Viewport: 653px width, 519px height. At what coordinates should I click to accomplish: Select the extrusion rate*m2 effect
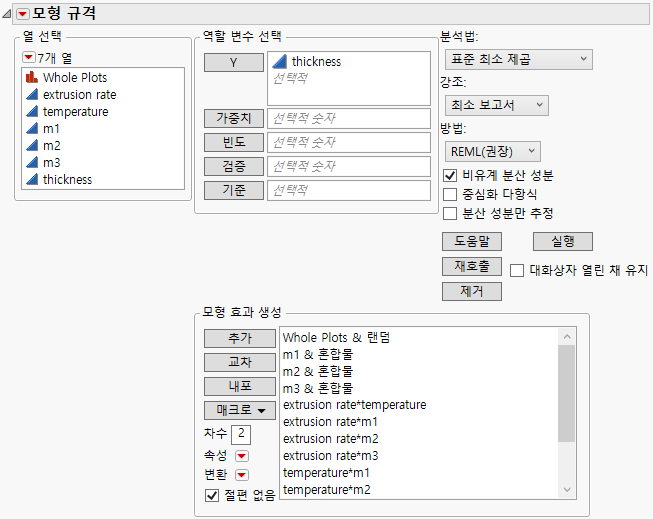[331, 439]
